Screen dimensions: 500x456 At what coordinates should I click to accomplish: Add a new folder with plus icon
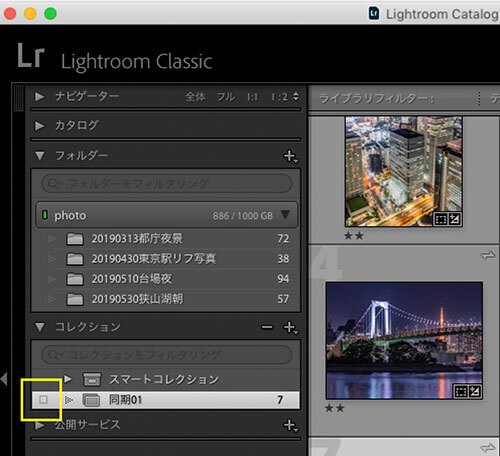[290, 156]
